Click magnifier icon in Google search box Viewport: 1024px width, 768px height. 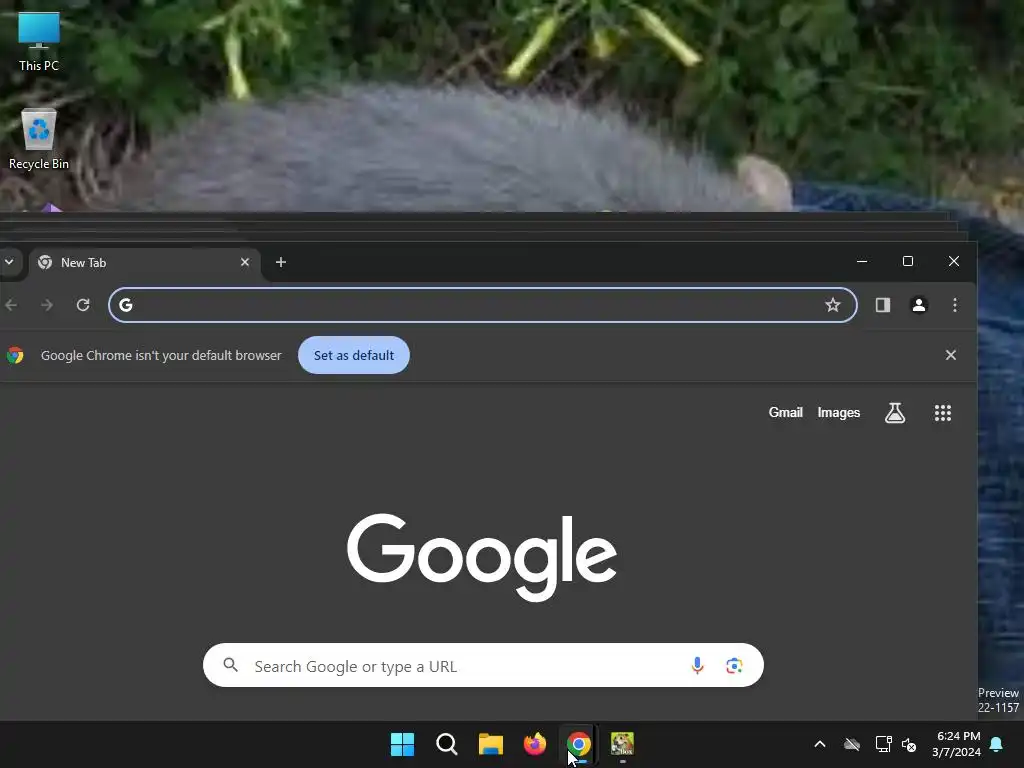pos(231,665)
